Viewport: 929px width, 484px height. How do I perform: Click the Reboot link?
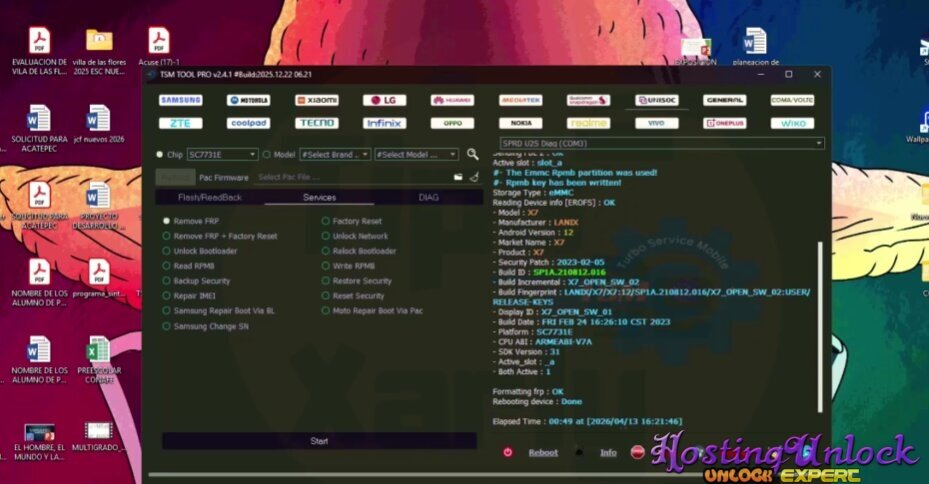click(x=543, y=453)
